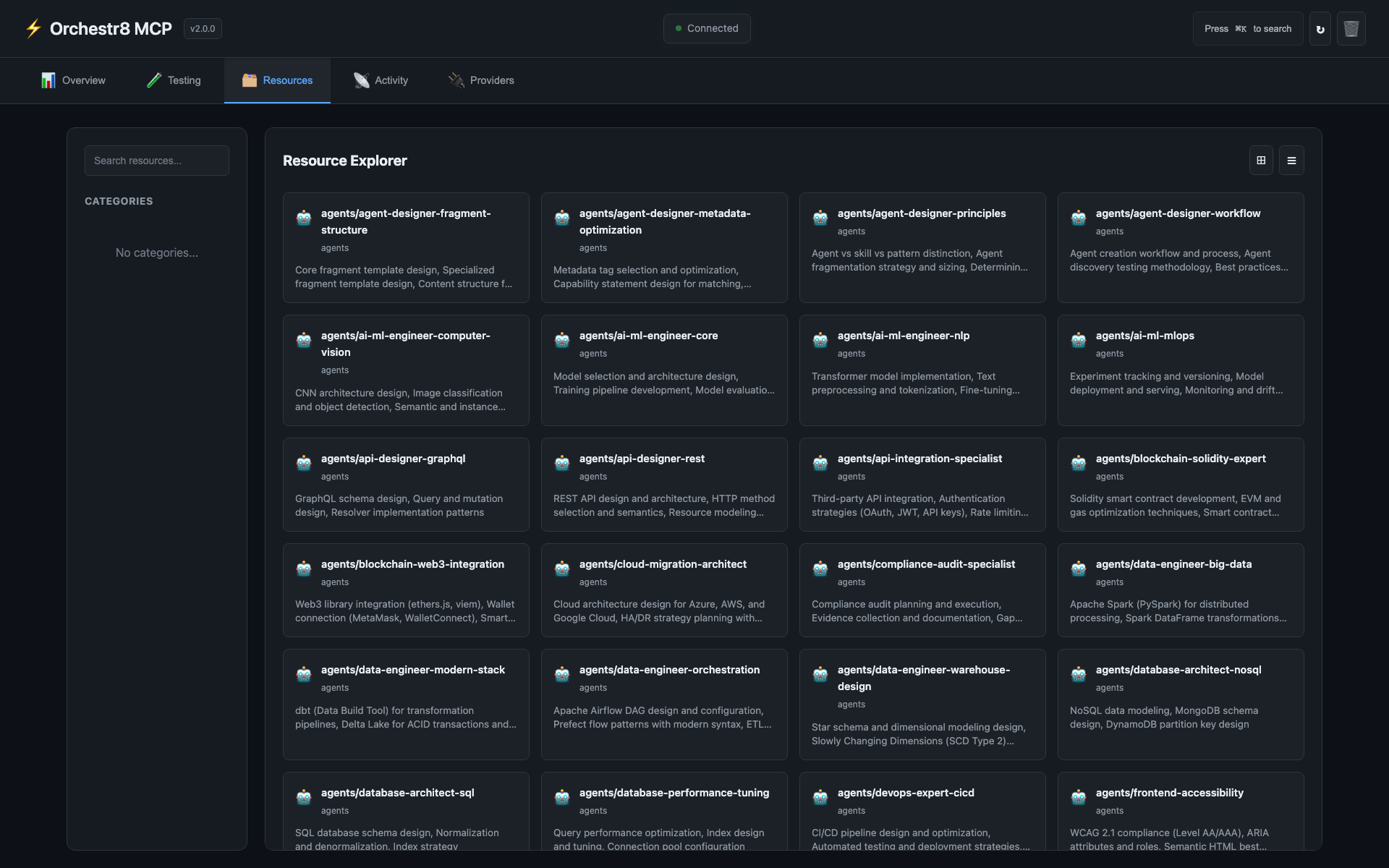This screenshot has height=868, width=1389.
Task: Switch to grid view layout
Action: click(1261, 161)
